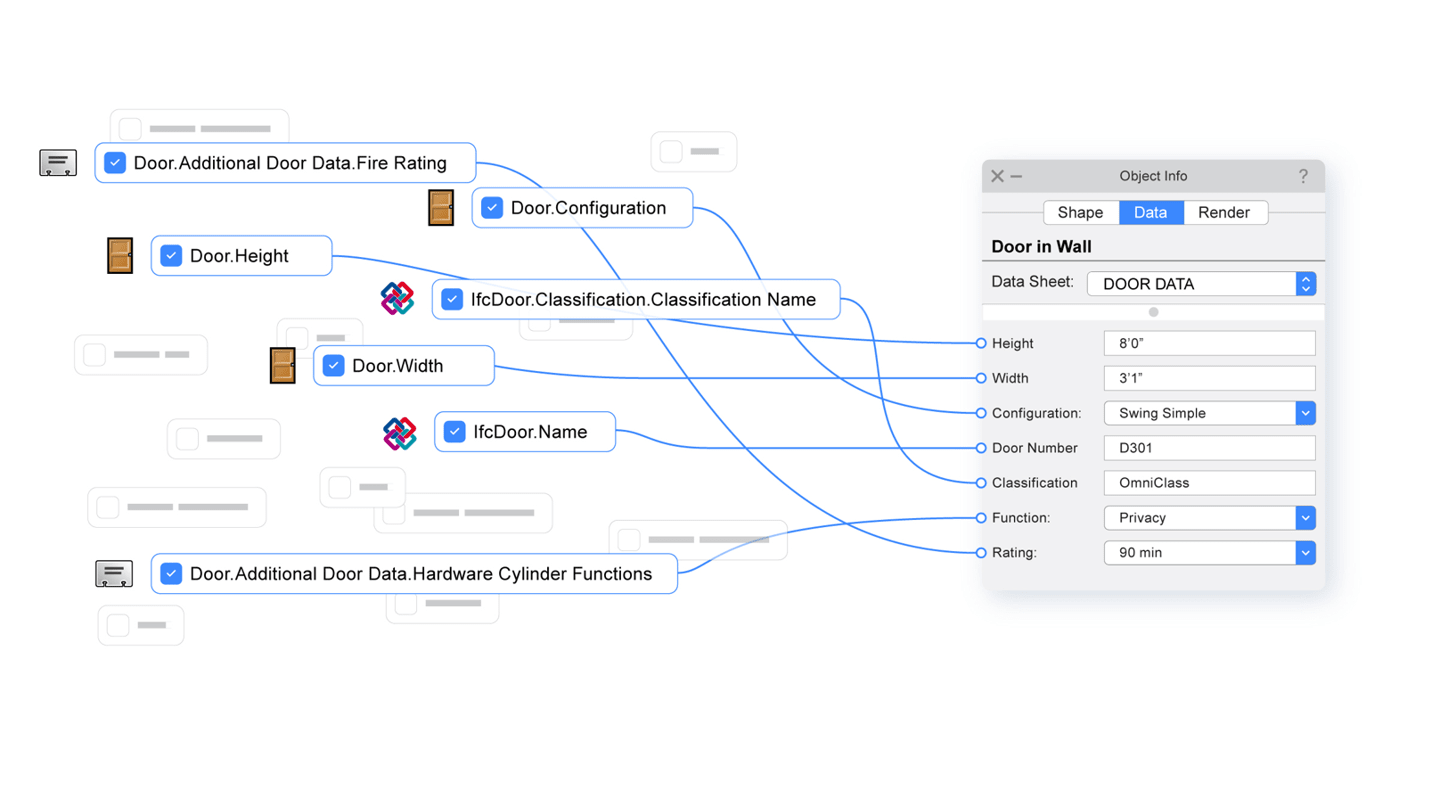Uncheck the IfcDoor.Name checkbox
Viewport: 1440px width, 800px height.
(x=455, y=432)
